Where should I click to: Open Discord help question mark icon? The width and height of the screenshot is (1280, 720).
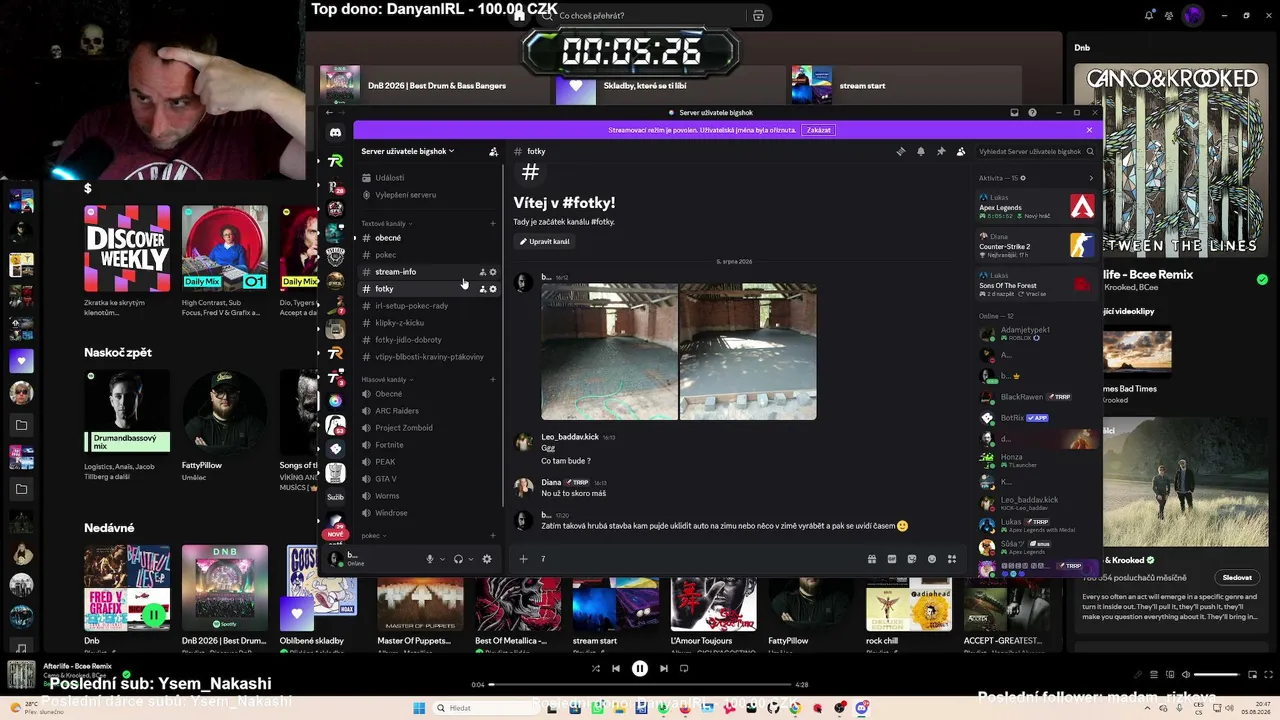pos(1032,113)
